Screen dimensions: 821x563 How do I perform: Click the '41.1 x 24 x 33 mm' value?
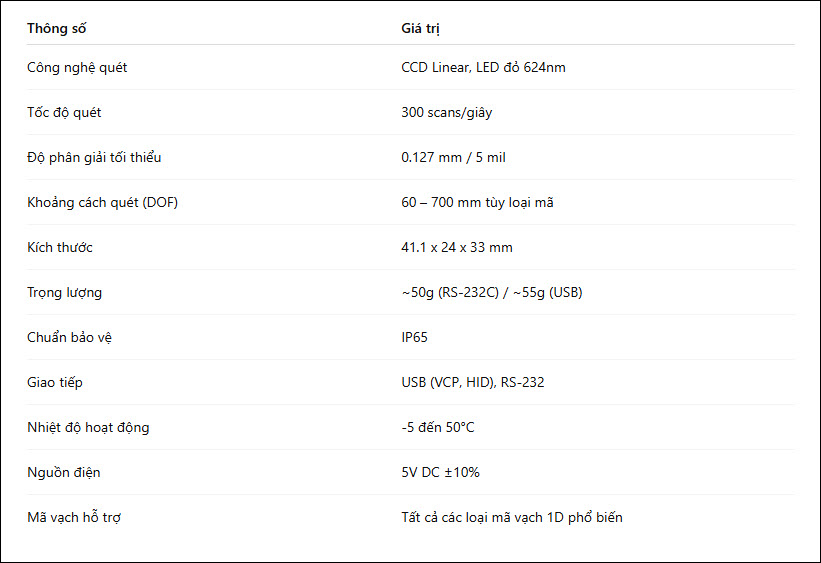[x=457, y=248]
